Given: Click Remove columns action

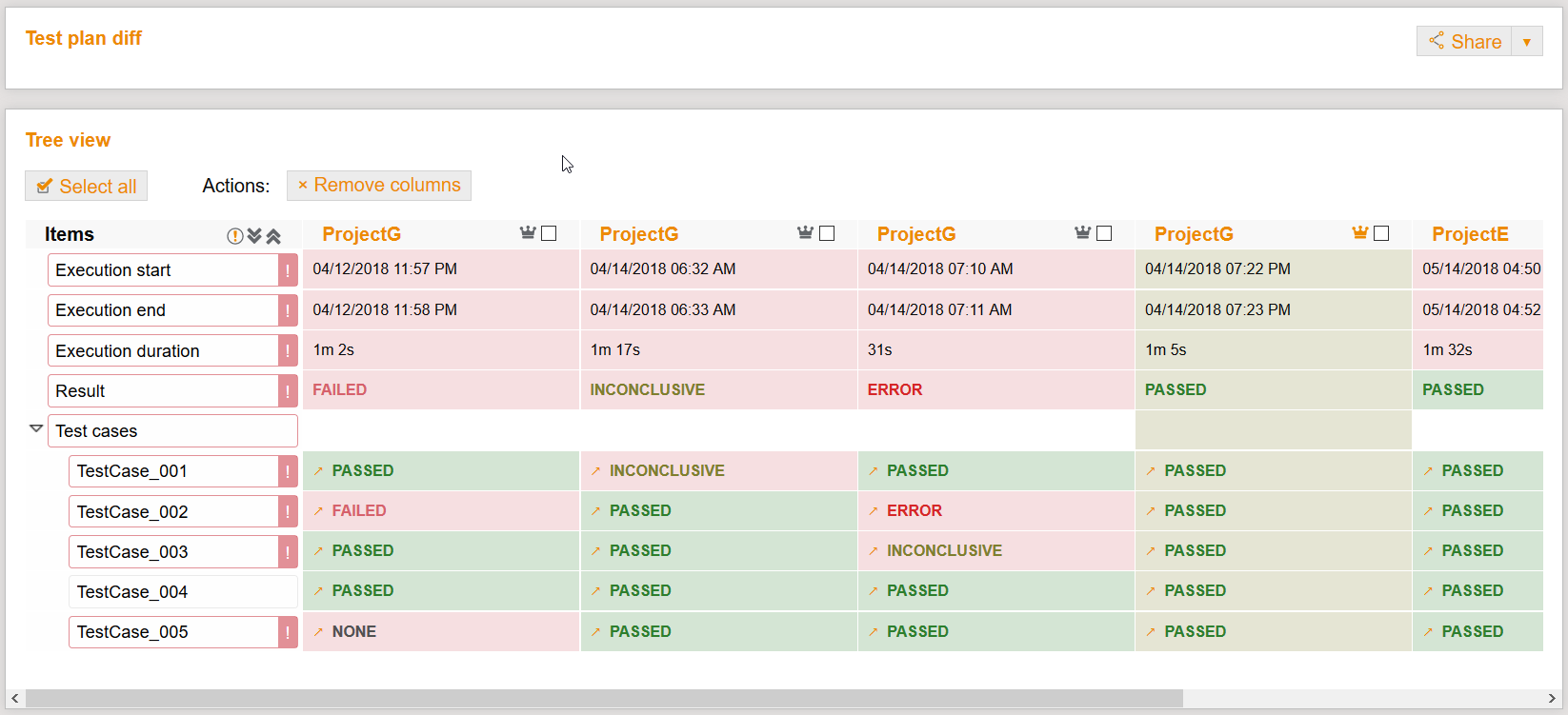Looking at the screenshot, I should [379, 186].
